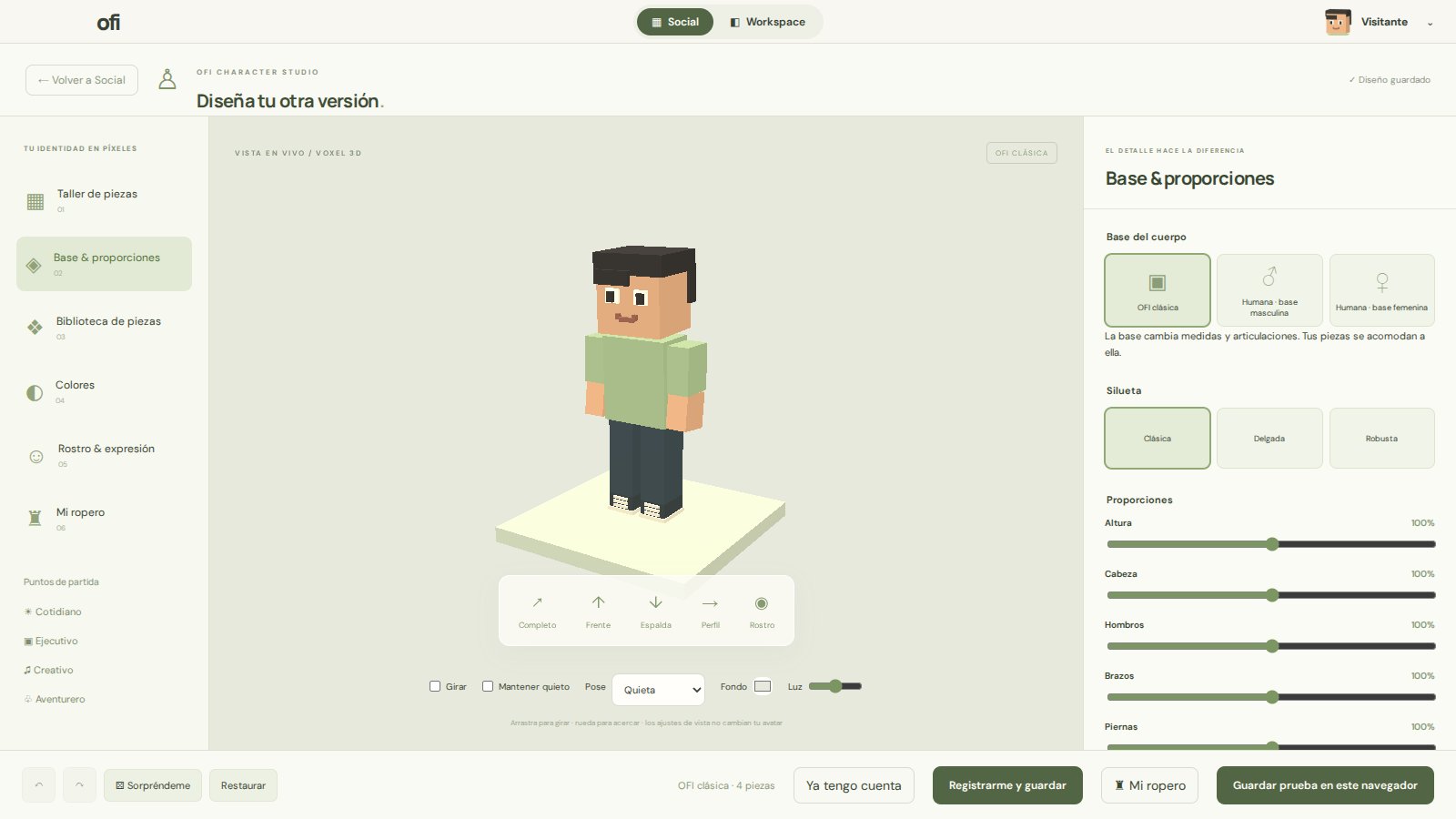Open Base & proporciones section
The image size is (1456, 819).
(x=104, y=264)
